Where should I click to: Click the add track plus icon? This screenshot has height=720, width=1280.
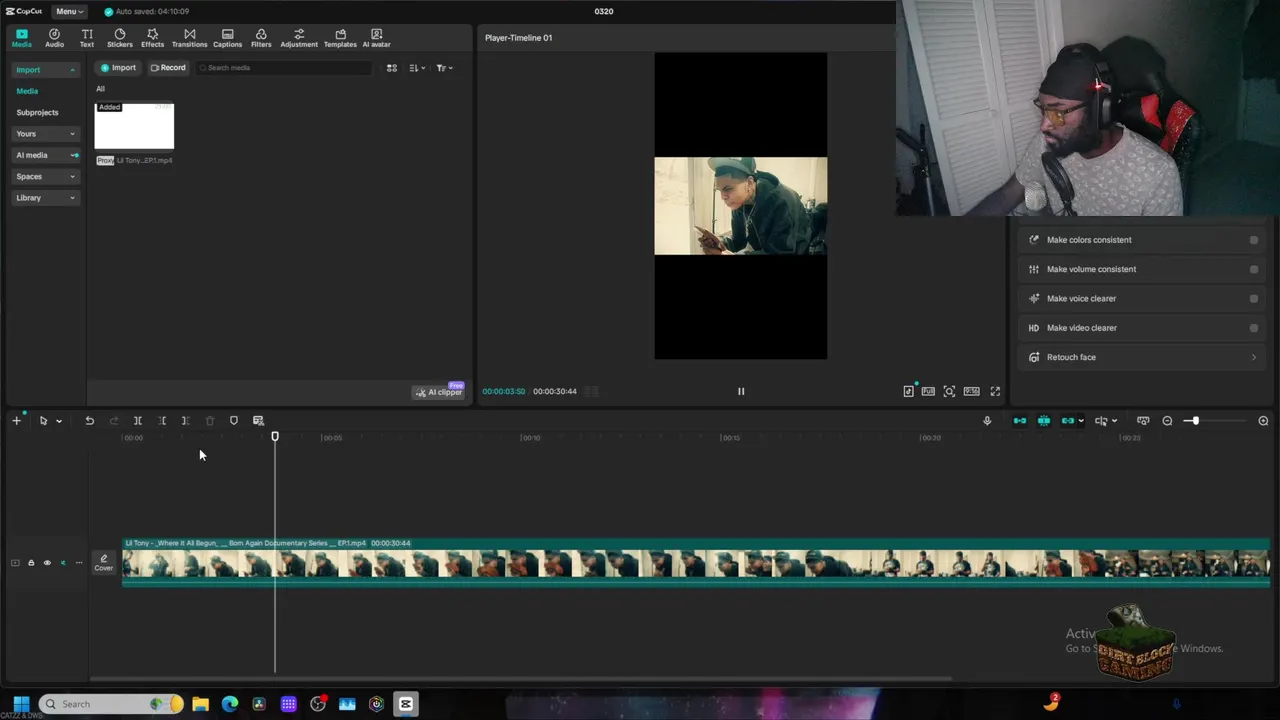16,421
